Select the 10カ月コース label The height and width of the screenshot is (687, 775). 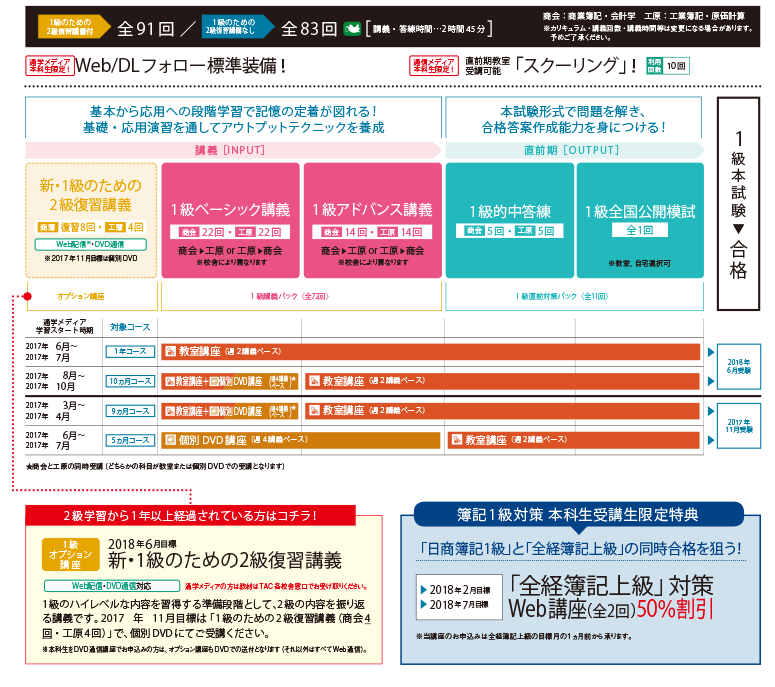(129, 382)
